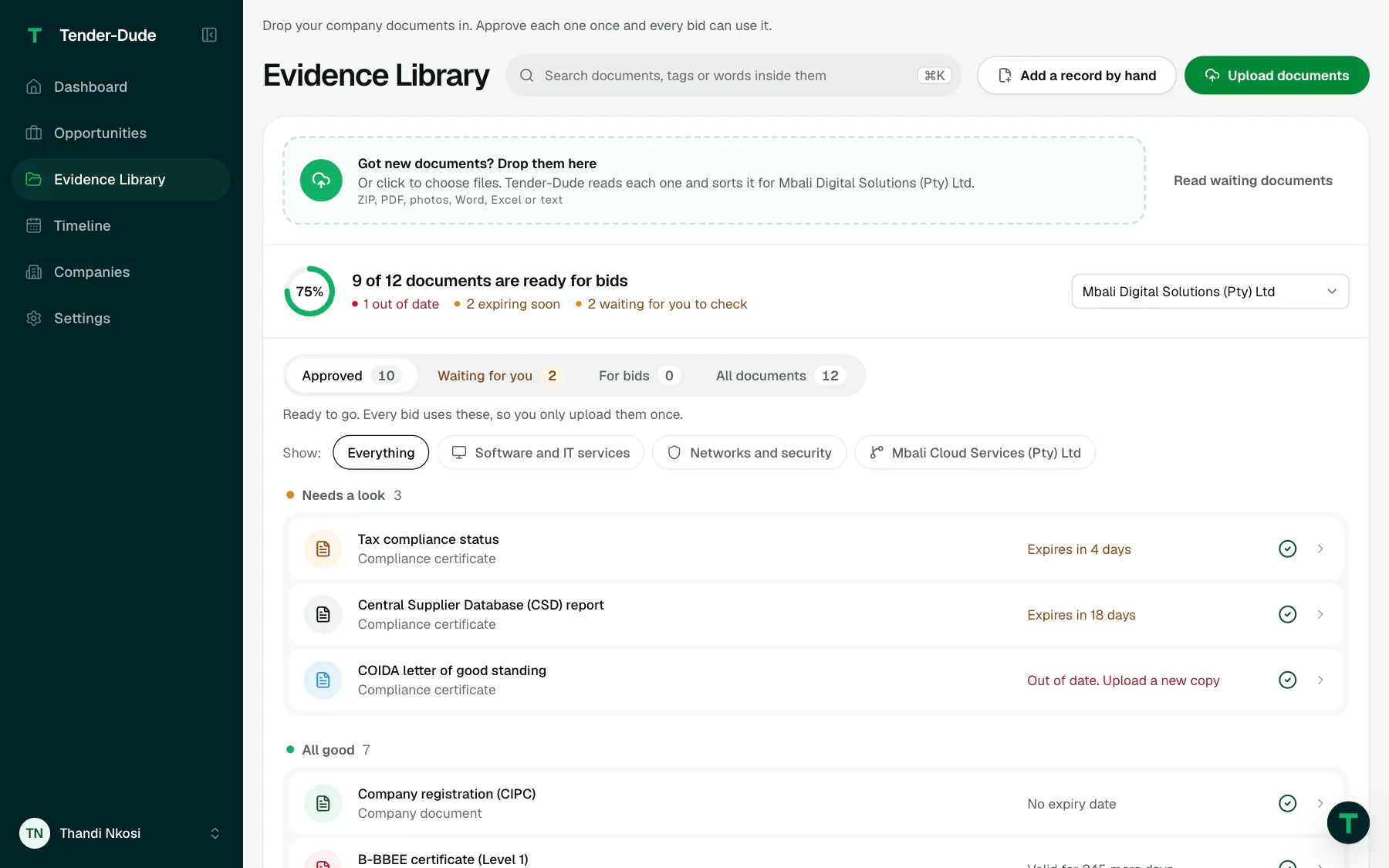The height and width of the screenshot is (868, 1389).
Task: Click the Tax compliance status document icon
Action: click(x=323, y=549)
